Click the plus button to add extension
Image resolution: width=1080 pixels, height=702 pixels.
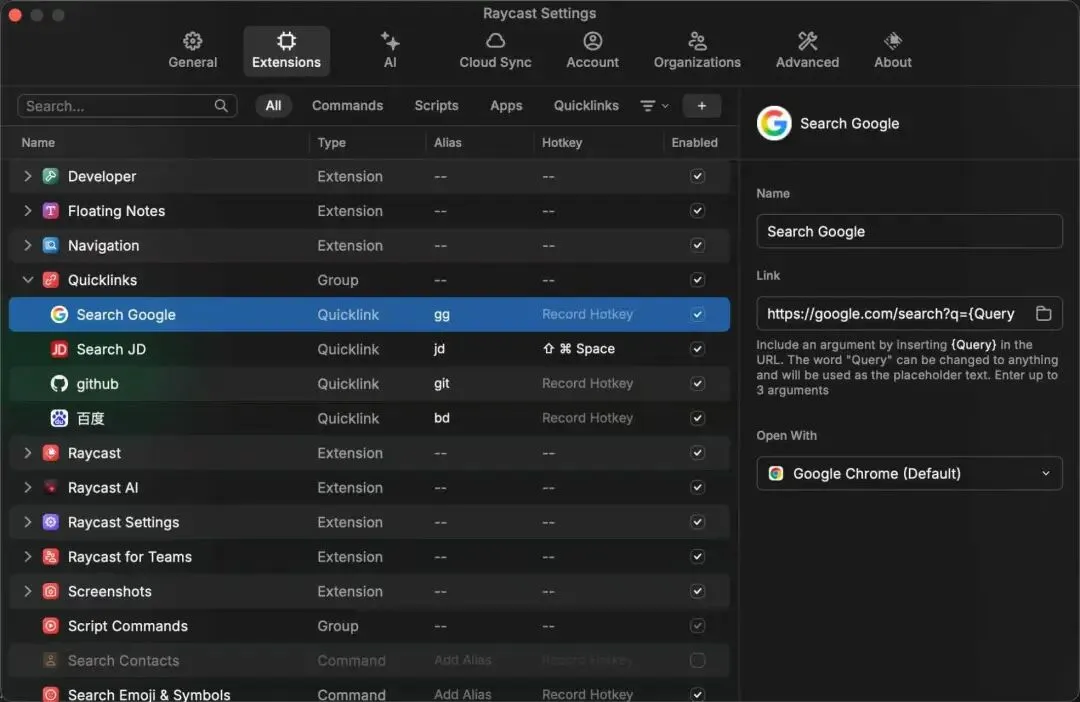(701, 106)
